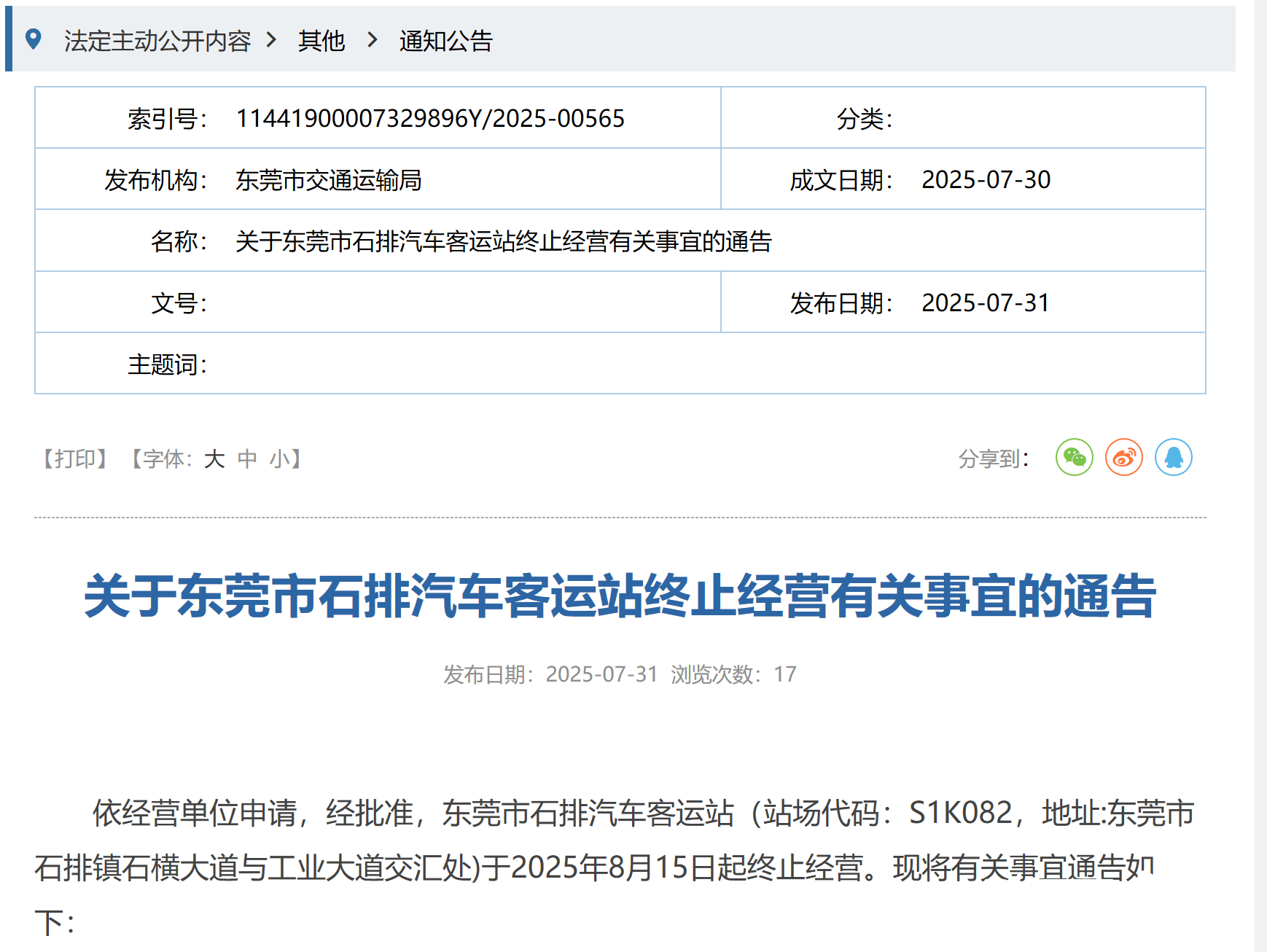This screenshot has height=952, width=1267.
Task: Click the 主题词 label
Action: pos(168,364)
